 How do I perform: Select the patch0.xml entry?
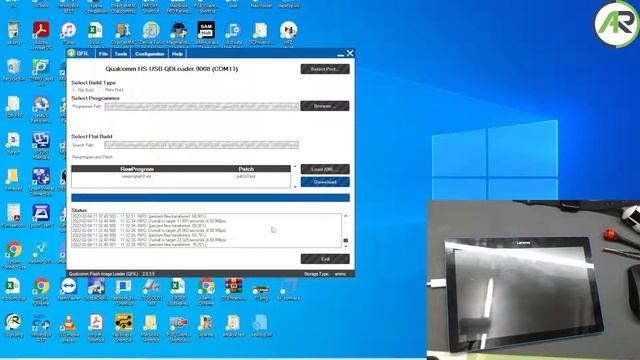[246, 176]
